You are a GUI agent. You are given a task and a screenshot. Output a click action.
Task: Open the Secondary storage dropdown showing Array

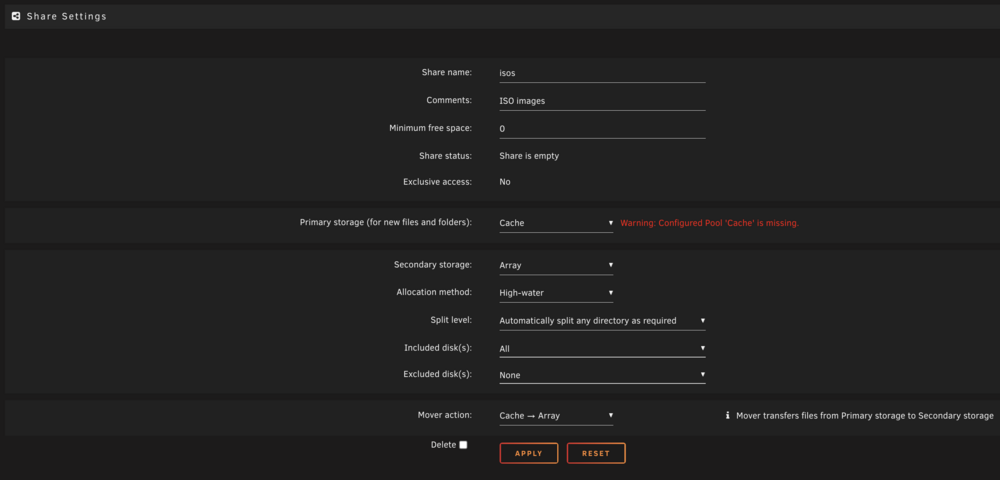click(556, 265)
